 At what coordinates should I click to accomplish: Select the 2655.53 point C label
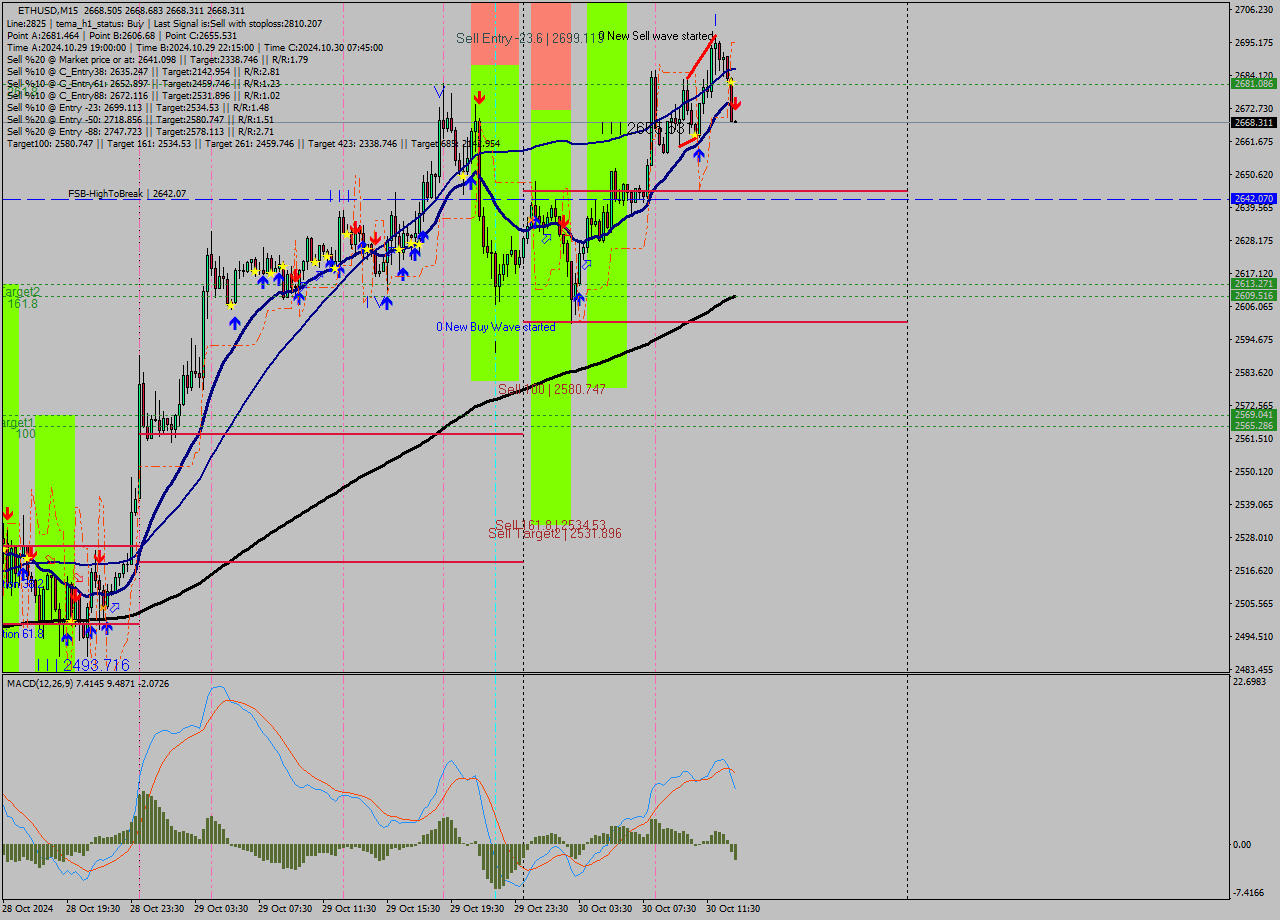click(643, 129)
